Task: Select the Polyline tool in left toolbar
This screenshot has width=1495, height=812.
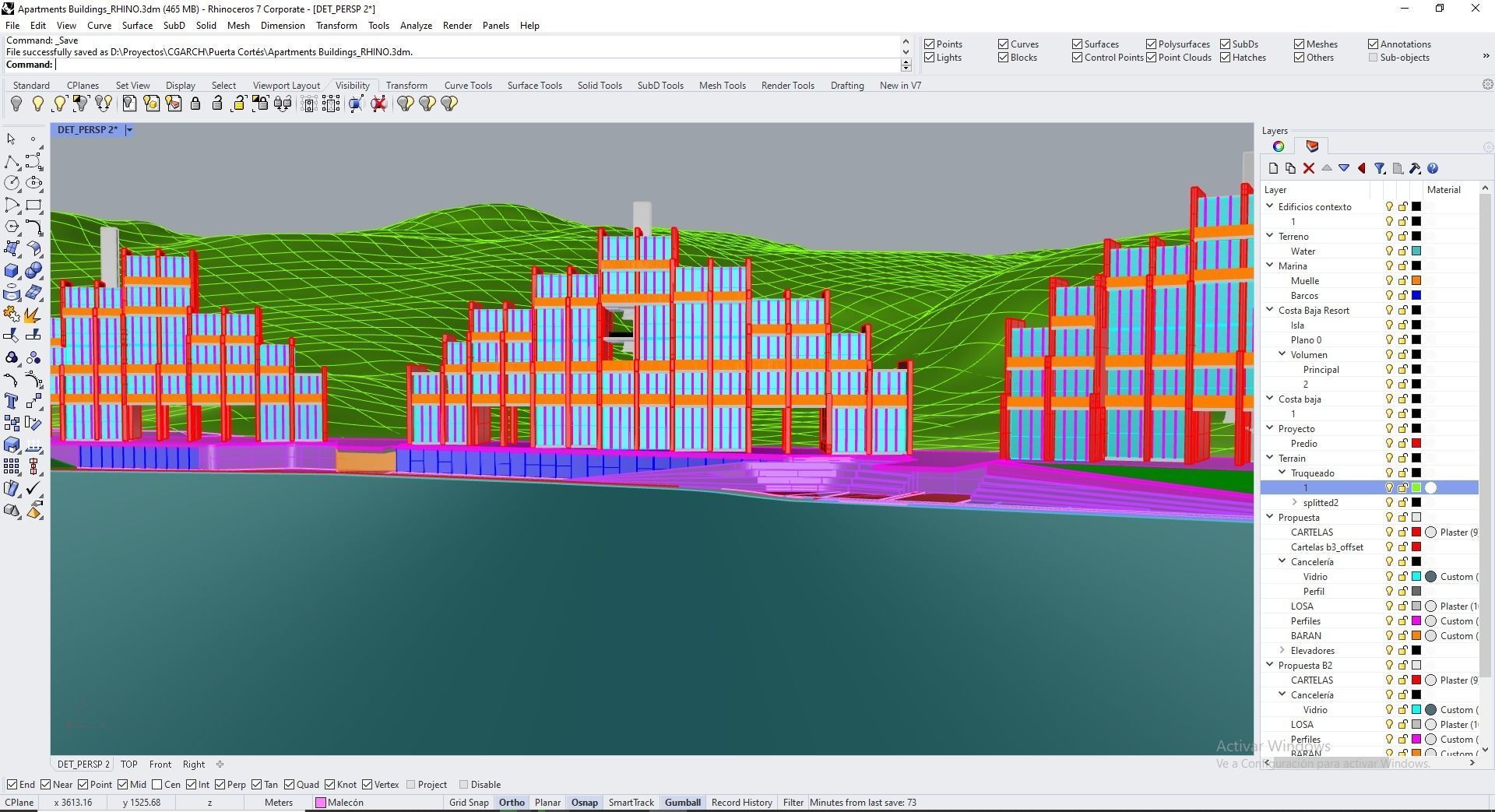Action: click(12, 161)
